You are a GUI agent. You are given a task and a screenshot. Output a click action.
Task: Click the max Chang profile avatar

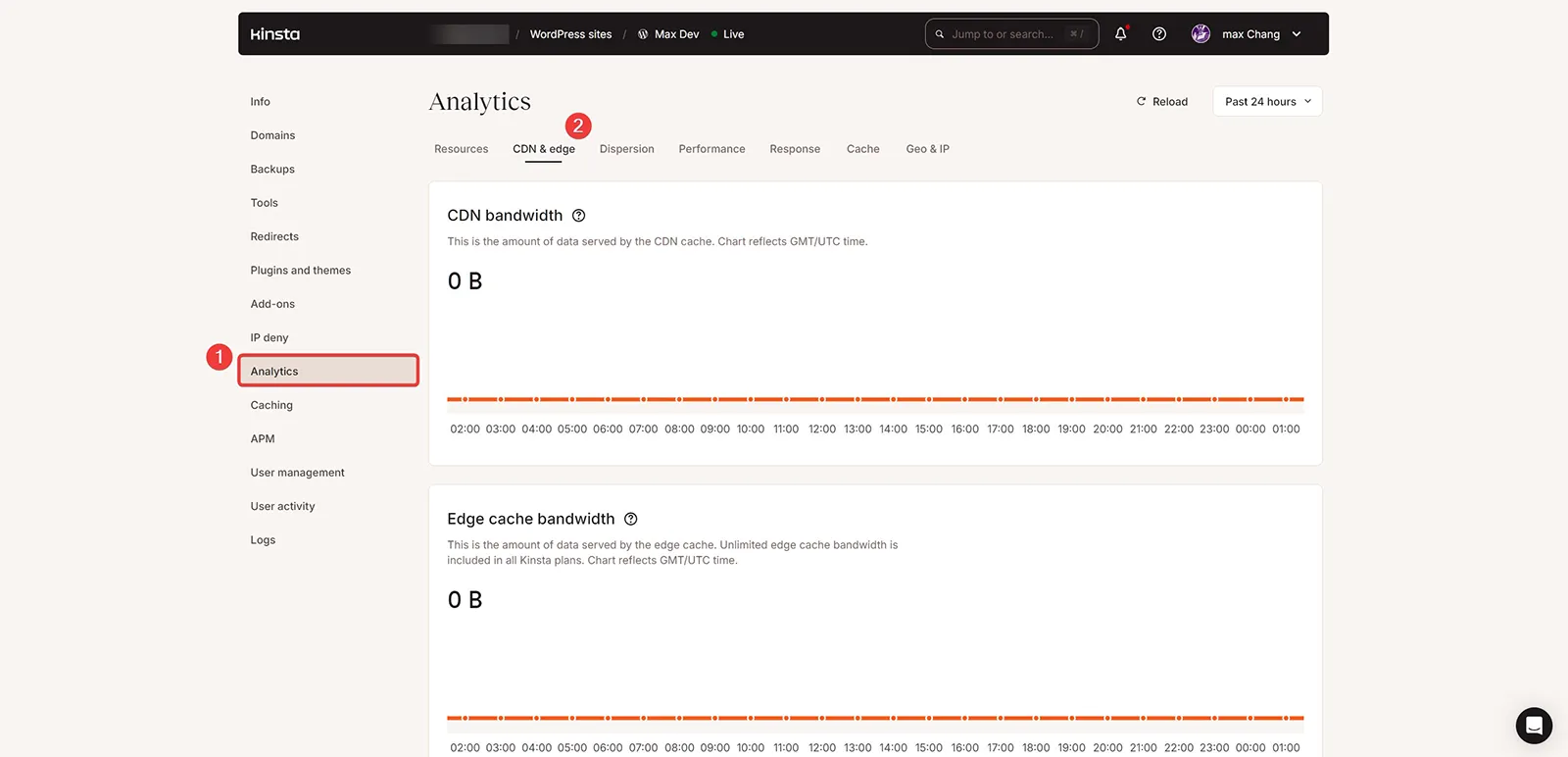[x=1200, y=34]
